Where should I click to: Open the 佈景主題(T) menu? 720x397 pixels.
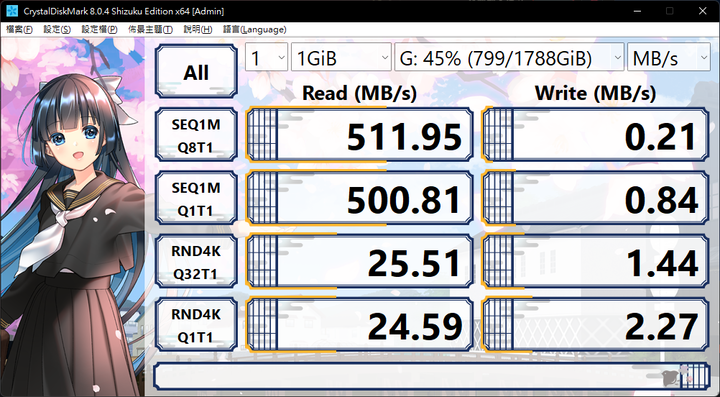tap(150, 29)
